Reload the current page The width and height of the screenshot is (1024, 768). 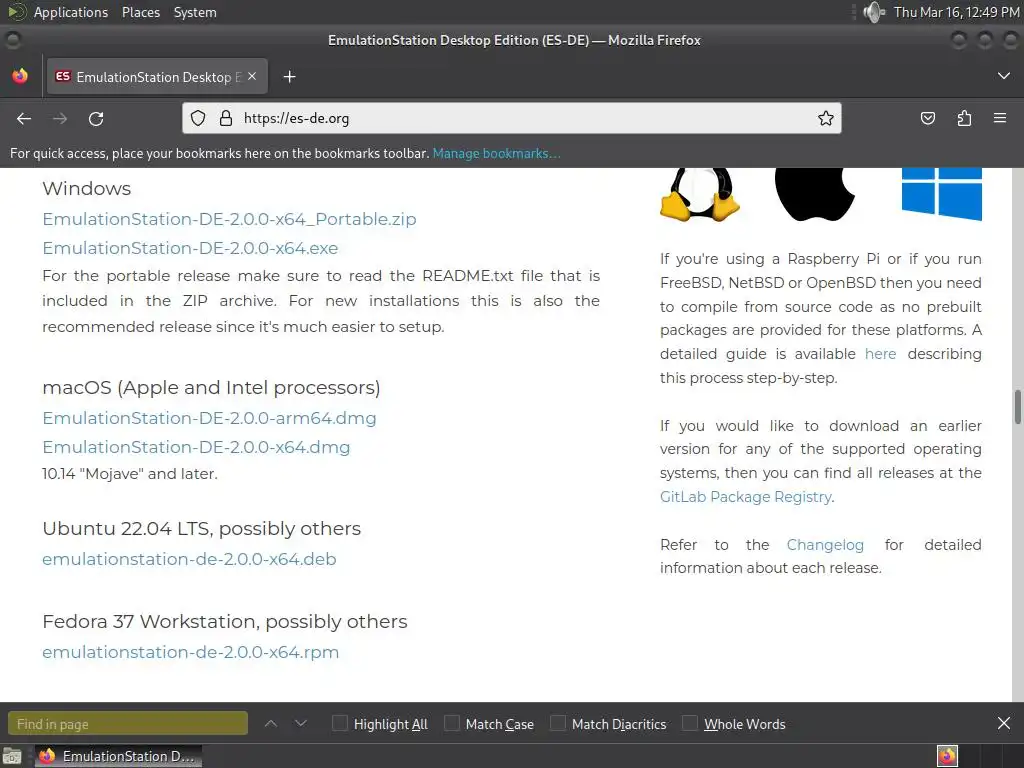point(96,118)
